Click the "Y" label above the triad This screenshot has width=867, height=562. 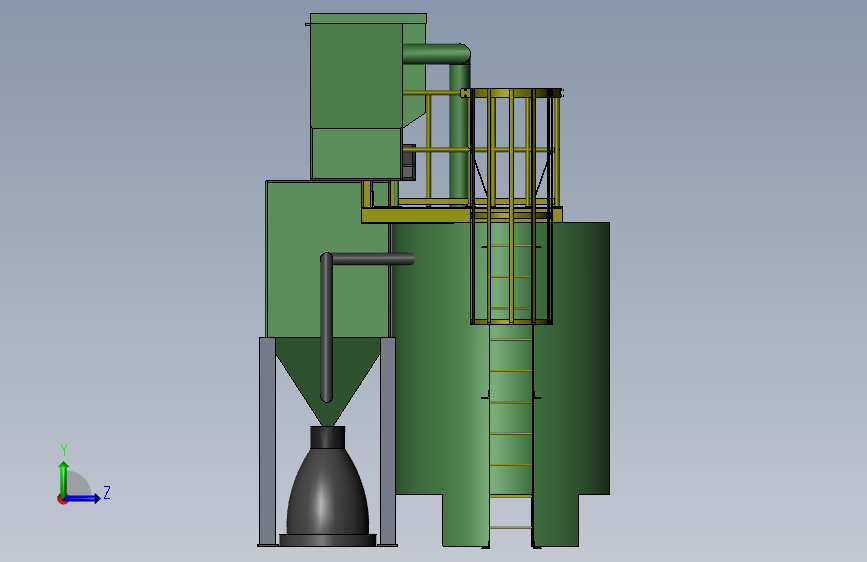click(x=64, y=450)
